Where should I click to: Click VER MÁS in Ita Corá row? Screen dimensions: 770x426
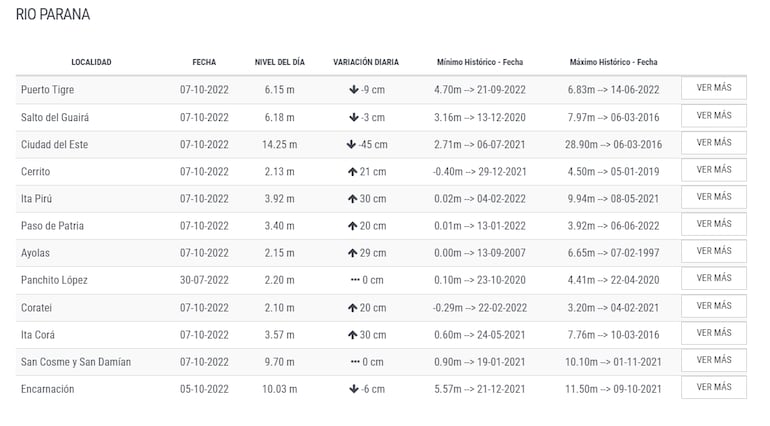click(713, 333)
